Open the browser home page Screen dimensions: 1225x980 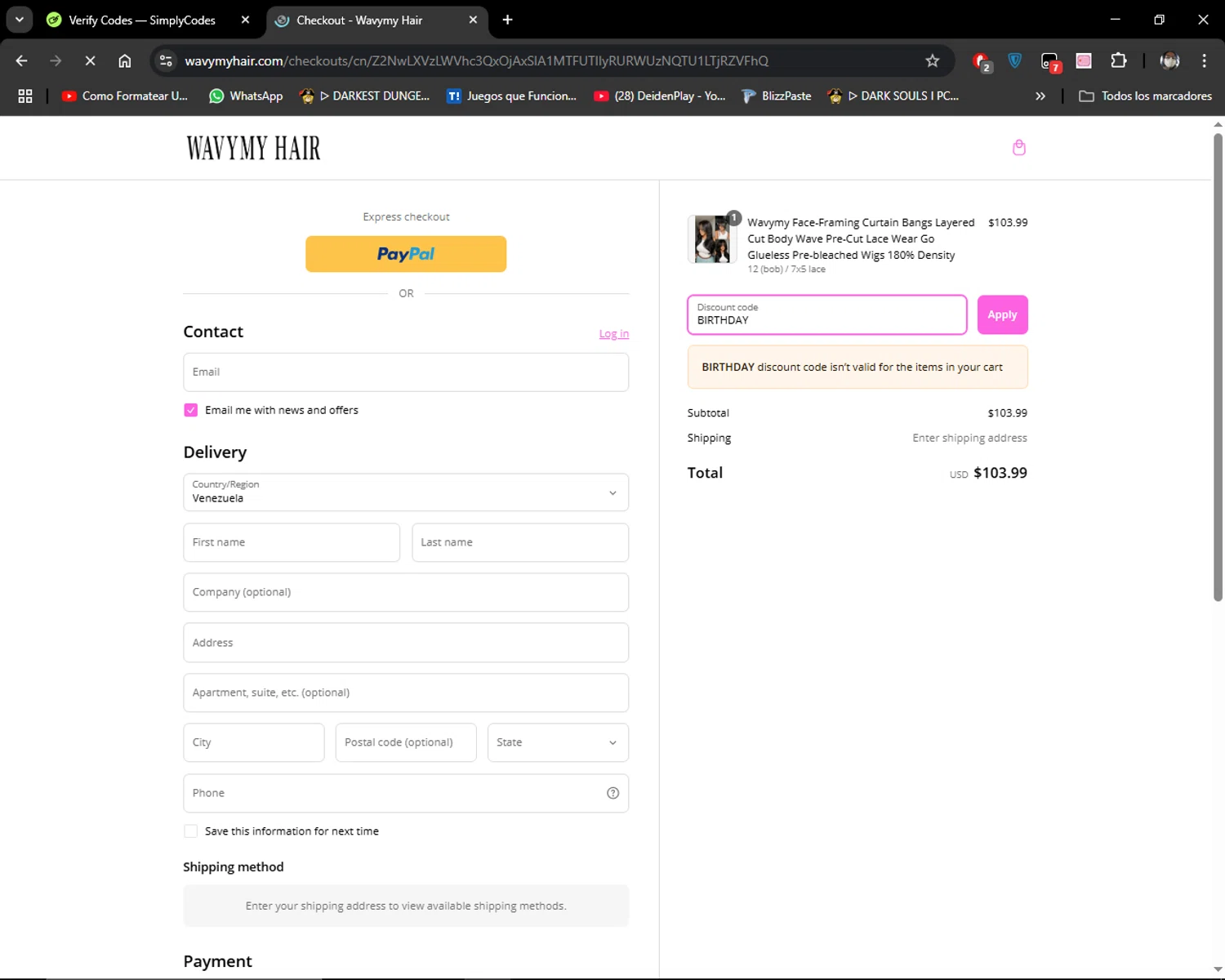(x=124, y=60)
